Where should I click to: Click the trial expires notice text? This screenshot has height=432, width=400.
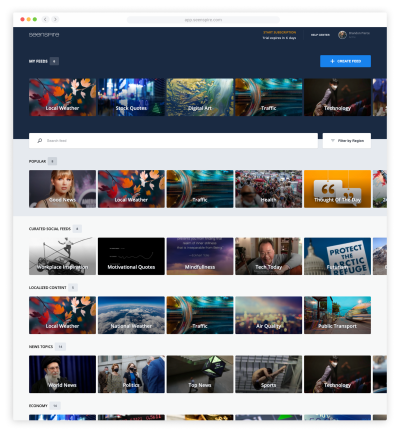[279, 38]
